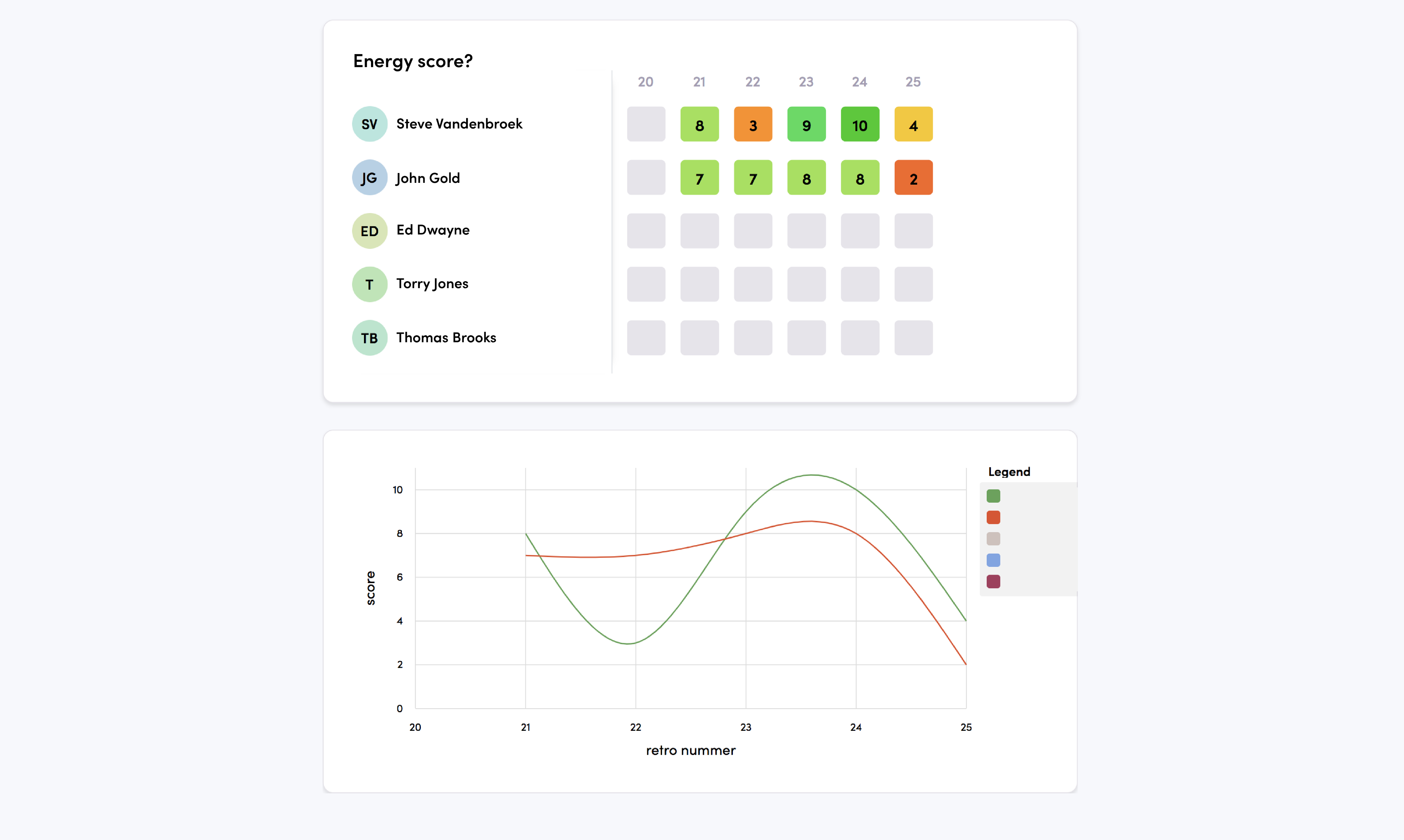Select Steve's yellow score 4 cell
1404x840 pixels.
tap(913, 124)
